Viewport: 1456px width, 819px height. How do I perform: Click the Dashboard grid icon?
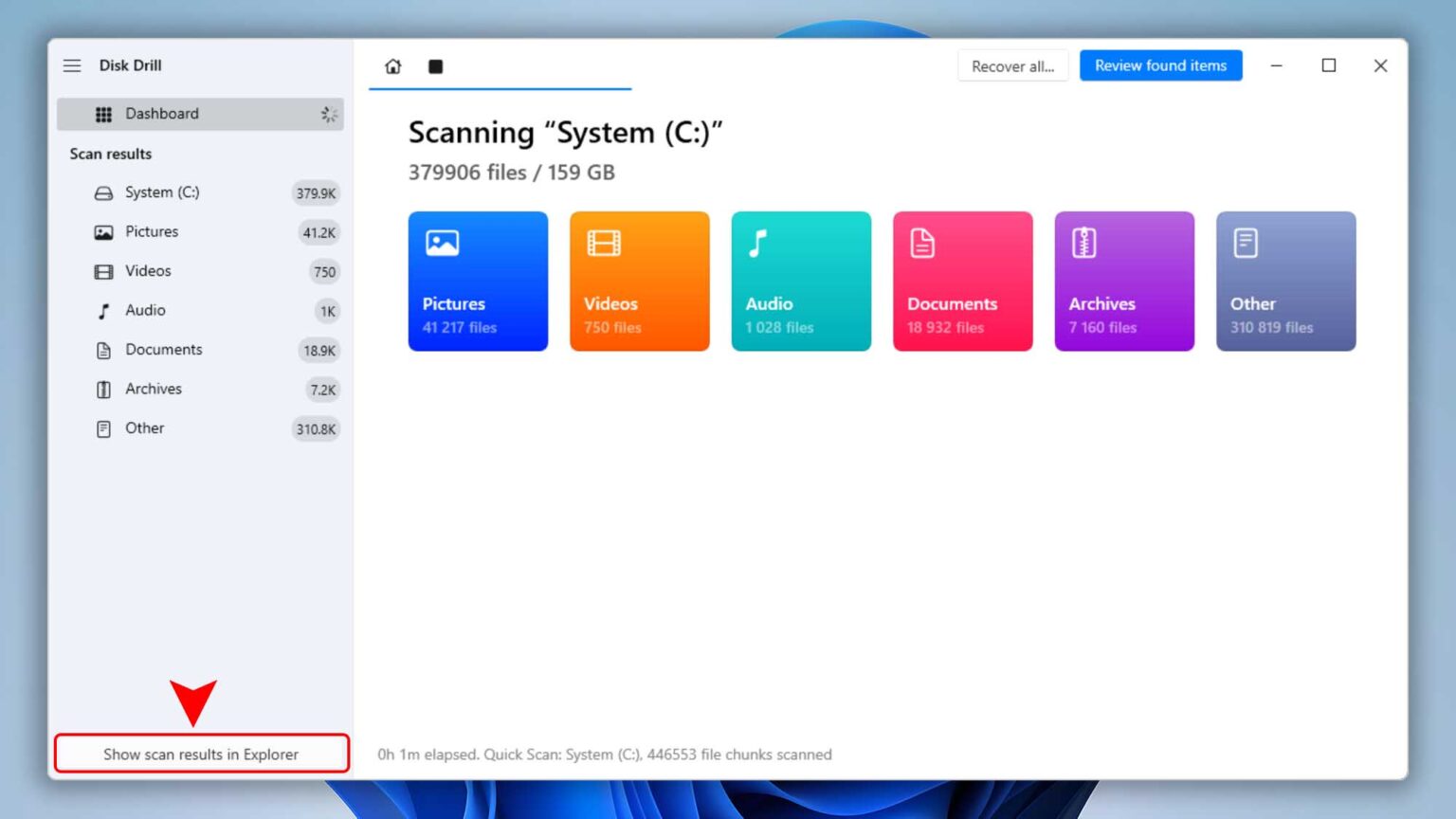[104, 114]
